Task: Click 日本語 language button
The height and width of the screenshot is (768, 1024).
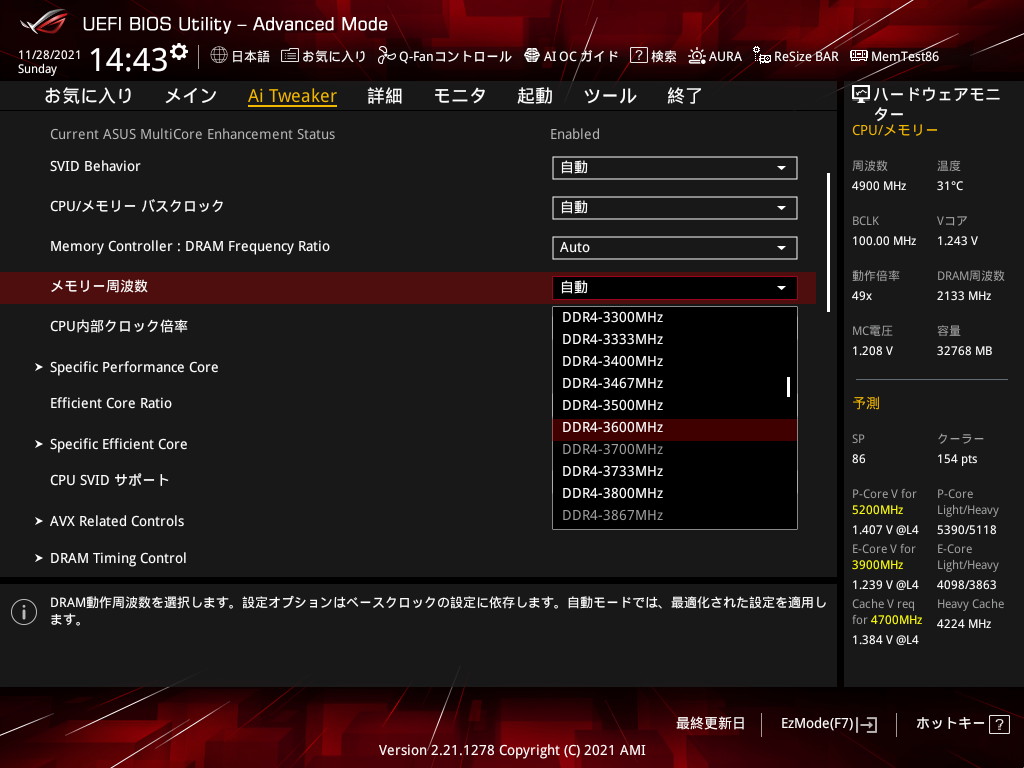Action: coord(240,56)
